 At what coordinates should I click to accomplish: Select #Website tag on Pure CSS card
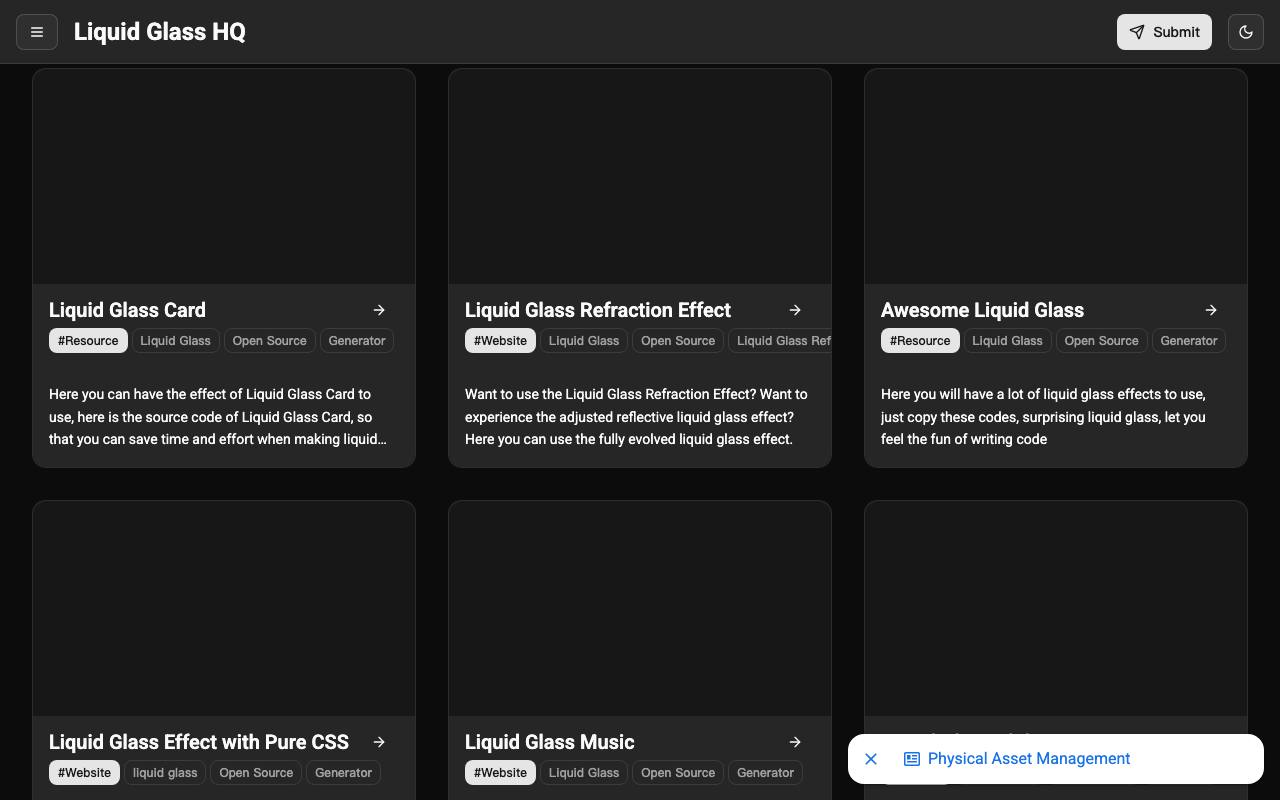[84, 773]
